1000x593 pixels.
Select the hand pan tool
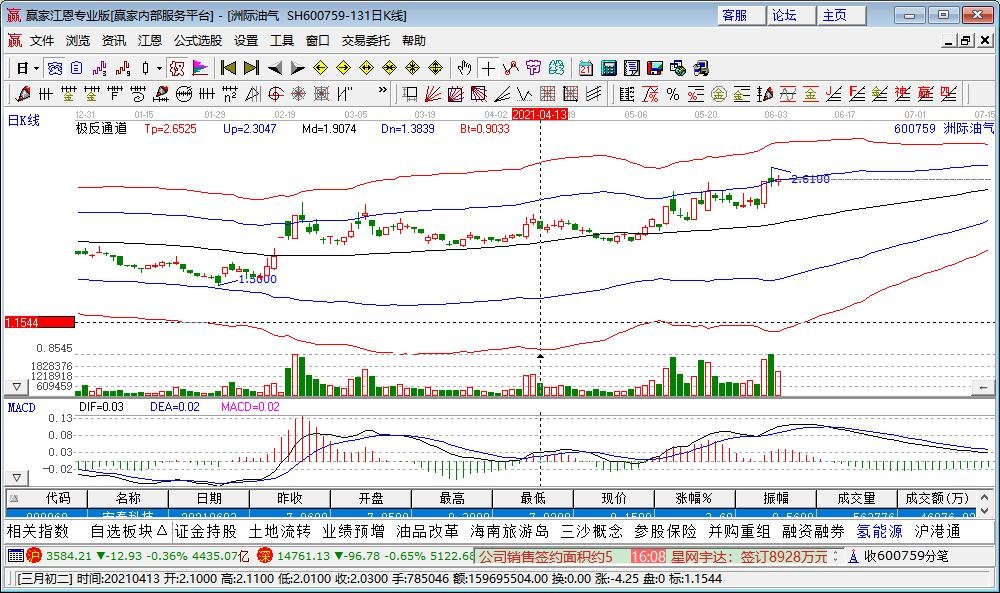pyautogui.click(x=465, y=68)
